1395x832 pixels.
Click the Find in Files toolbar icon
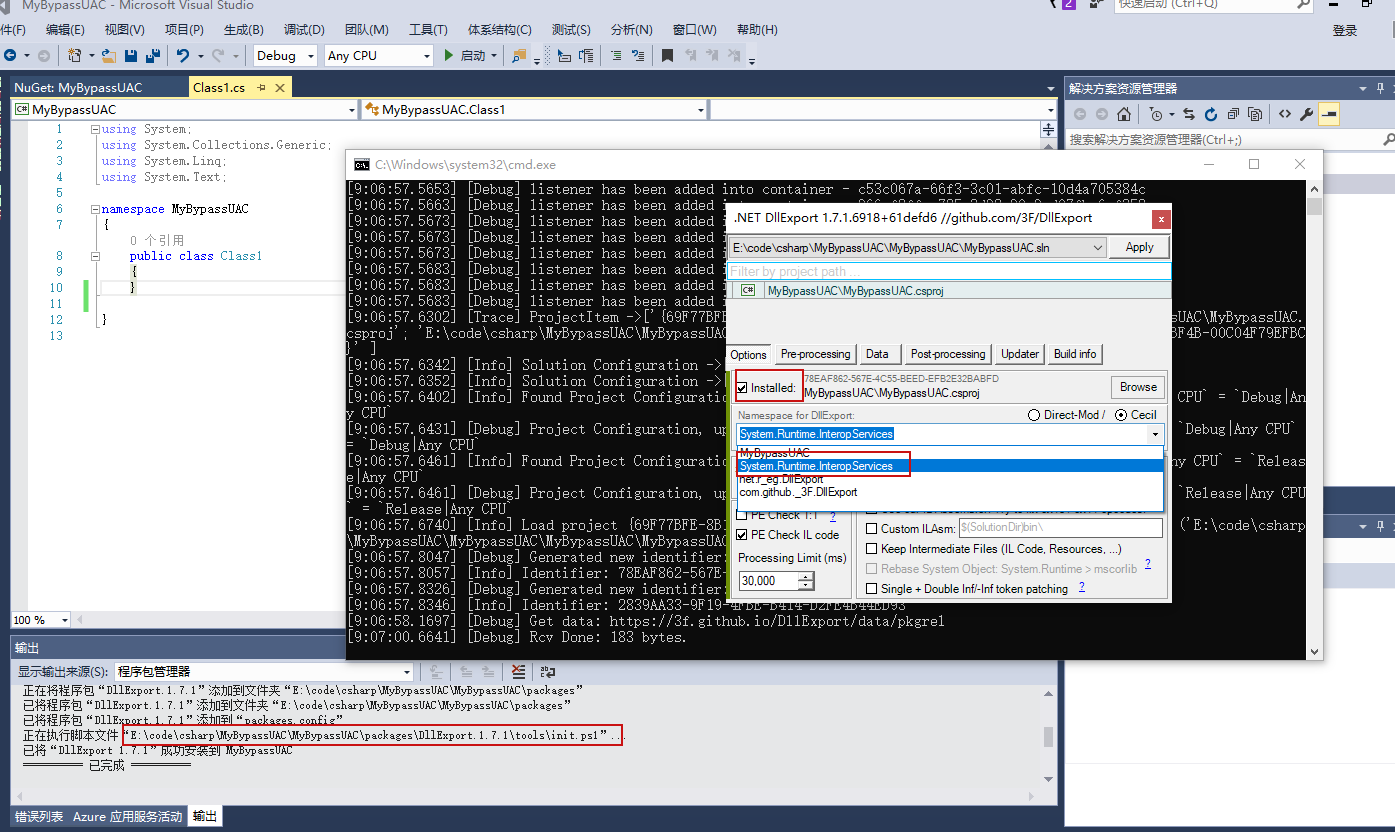(x=519, y=56)
